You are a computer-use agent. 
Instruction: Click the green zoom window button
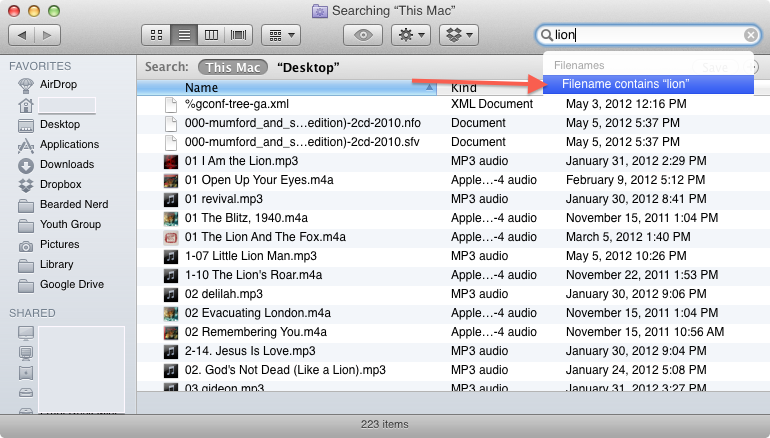pos(54,11)
